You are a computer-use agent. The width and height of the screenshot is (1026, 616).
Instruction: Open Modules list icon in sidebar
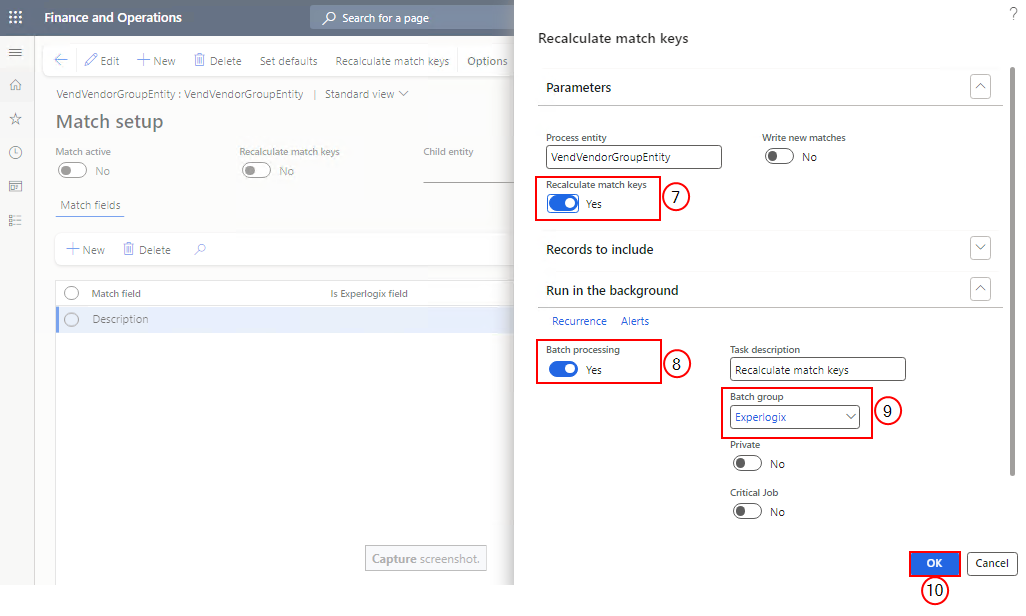click(x=16, y=220)
